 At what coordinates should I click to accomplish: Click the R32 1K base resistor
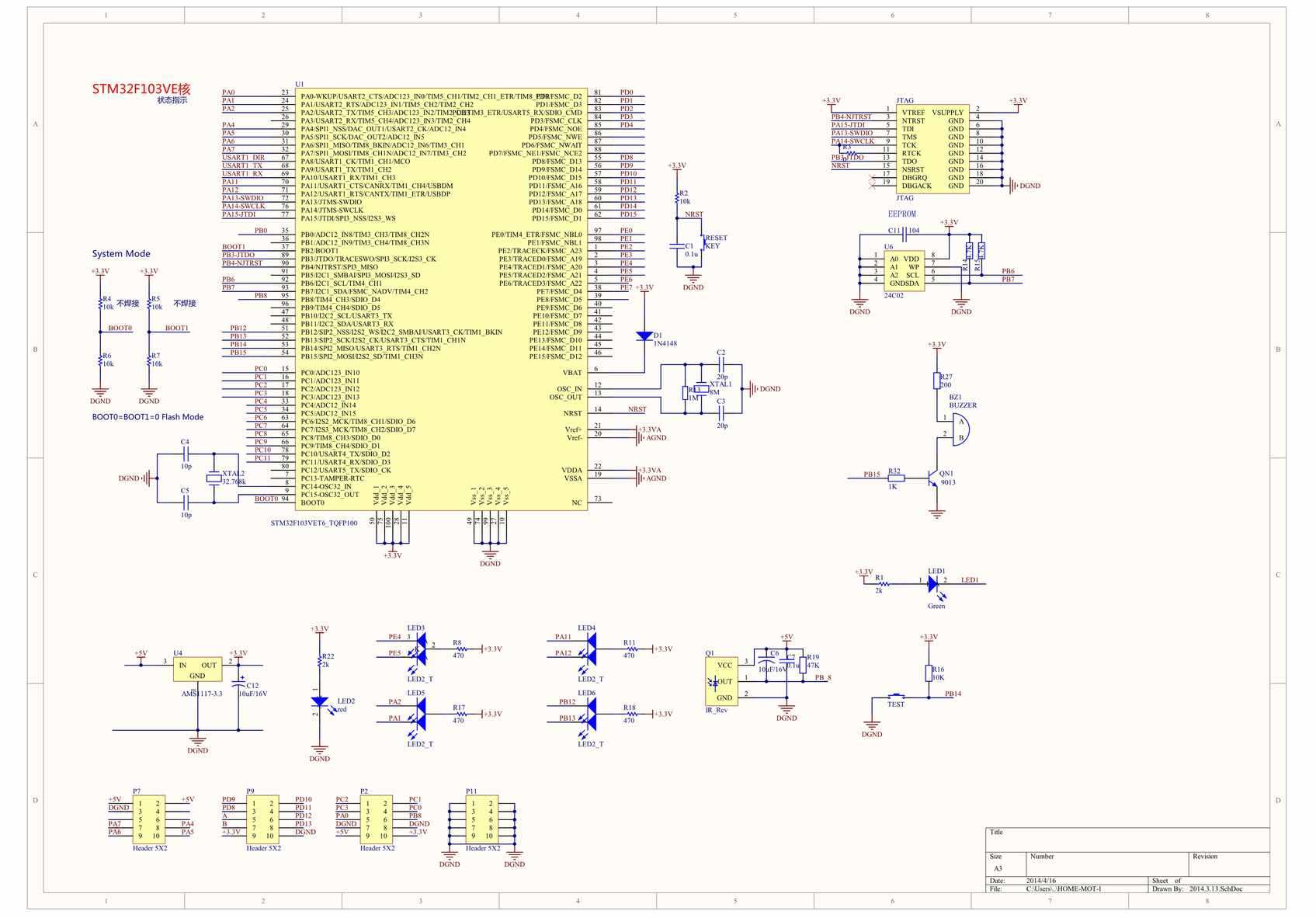[x=896, y=478]
